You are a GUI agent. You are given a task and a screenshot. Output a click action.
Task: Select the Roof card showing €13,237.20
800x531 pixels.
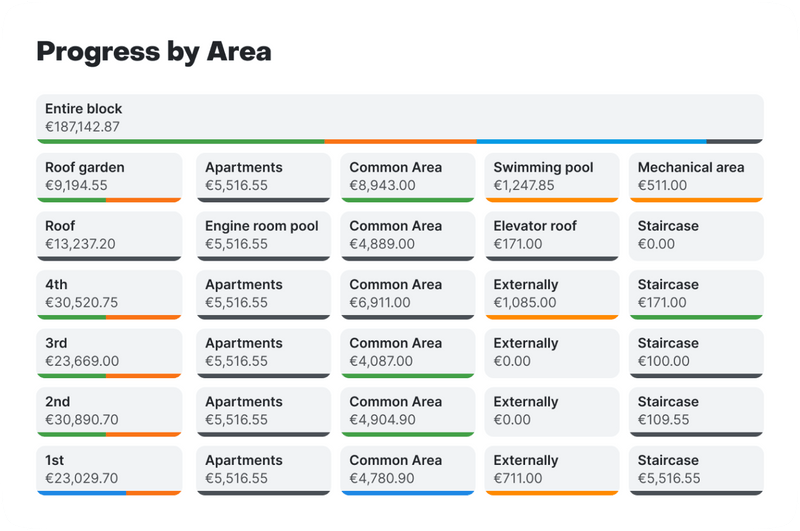pyautogui.click(x=109, y=235)
